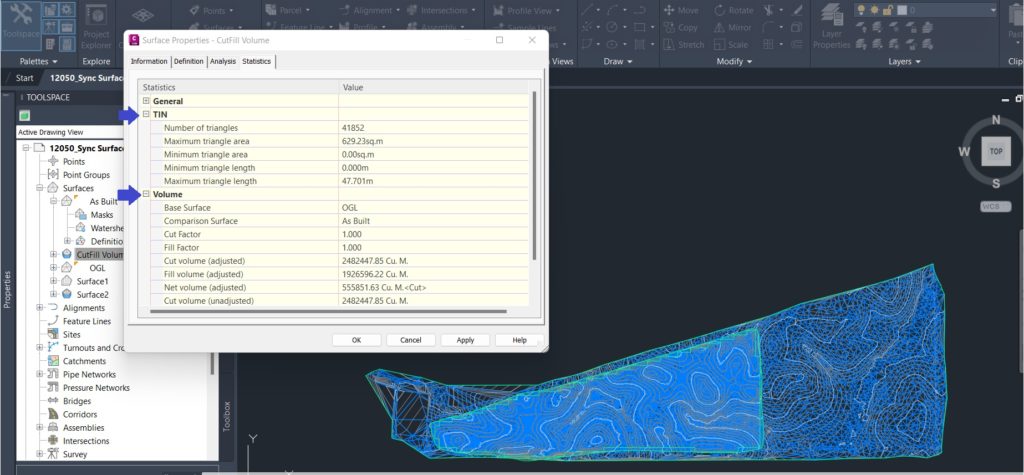Image resolution: width=1024 pixels, height=475 pixels.
Task: Collapse the Surfaces tree node
Action: (x=40, y=188)
